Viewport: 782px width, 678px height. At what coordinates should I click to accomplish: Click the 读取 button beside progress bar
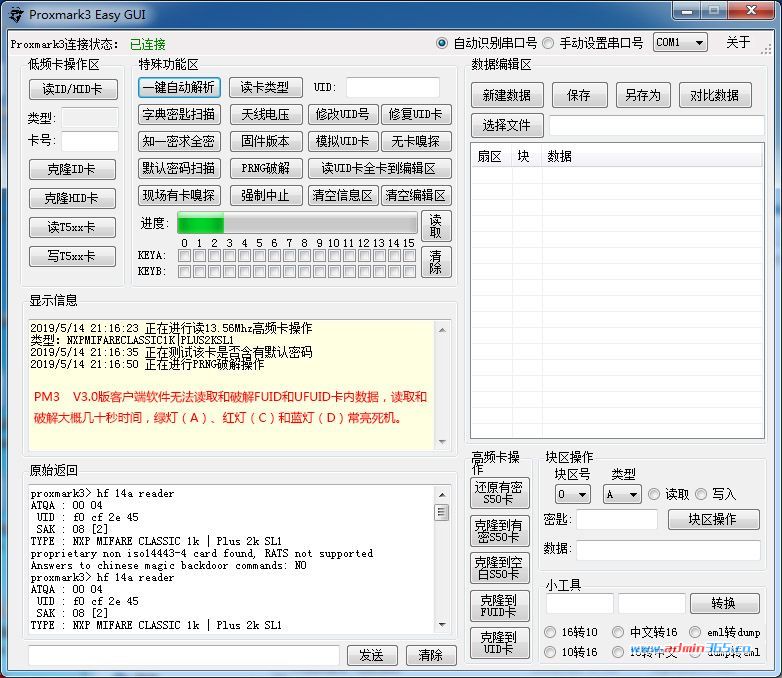(436, 226)
